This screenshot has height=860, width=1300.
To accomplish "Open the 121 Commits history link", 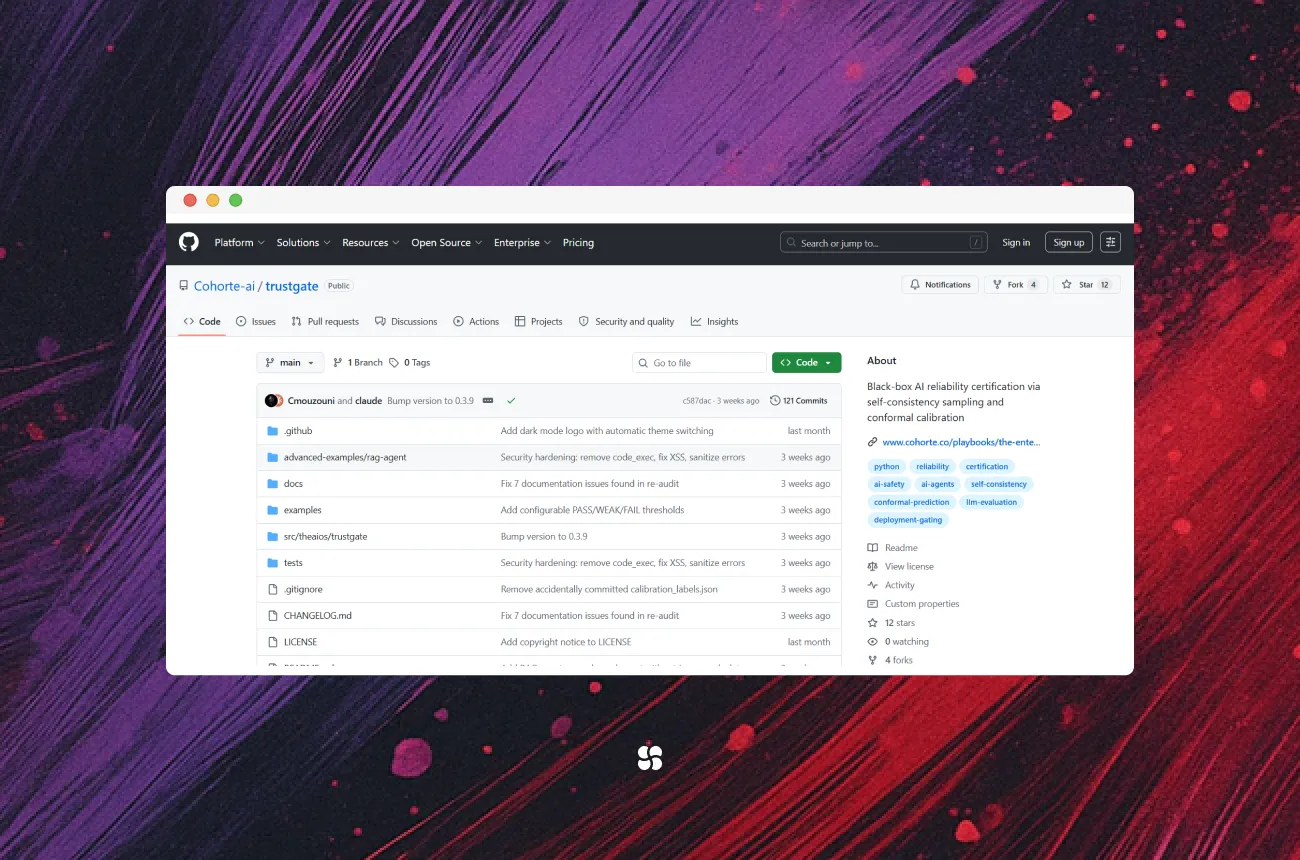I will 799,400.
